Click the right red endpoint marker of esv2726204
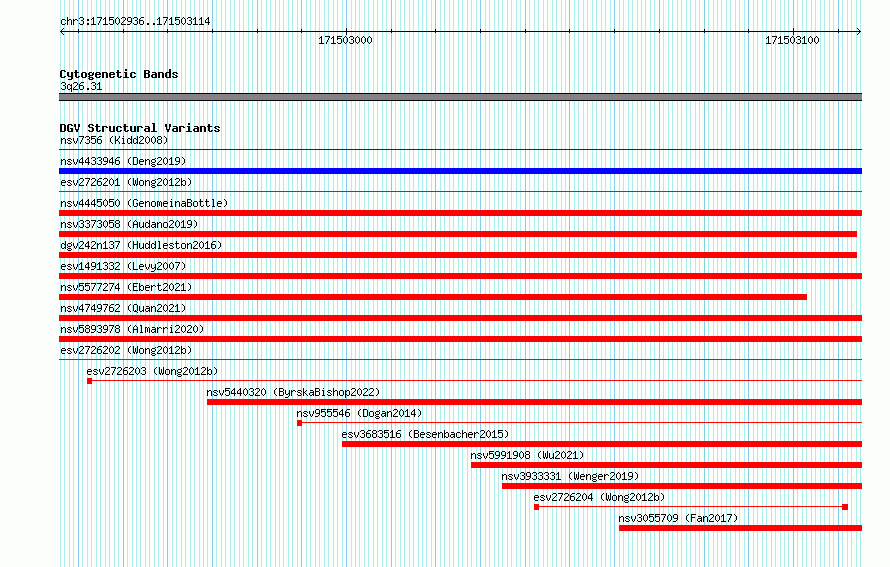Viewport: 890px width, 567px height. point(845,507)
